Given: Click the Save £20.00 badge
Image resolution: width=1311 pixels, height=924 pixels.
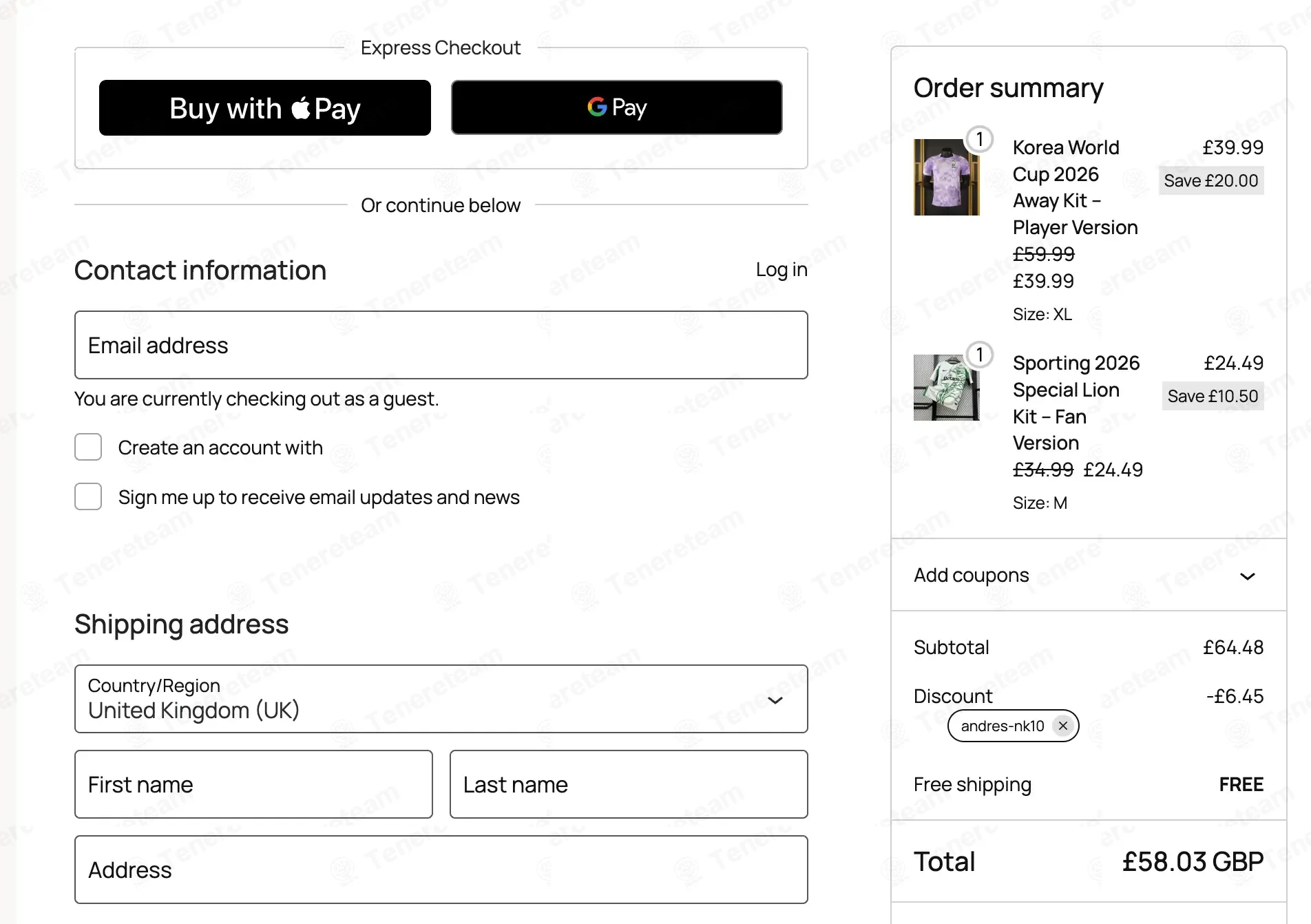Looking at the screenshot, I should tap(1211, 180).
